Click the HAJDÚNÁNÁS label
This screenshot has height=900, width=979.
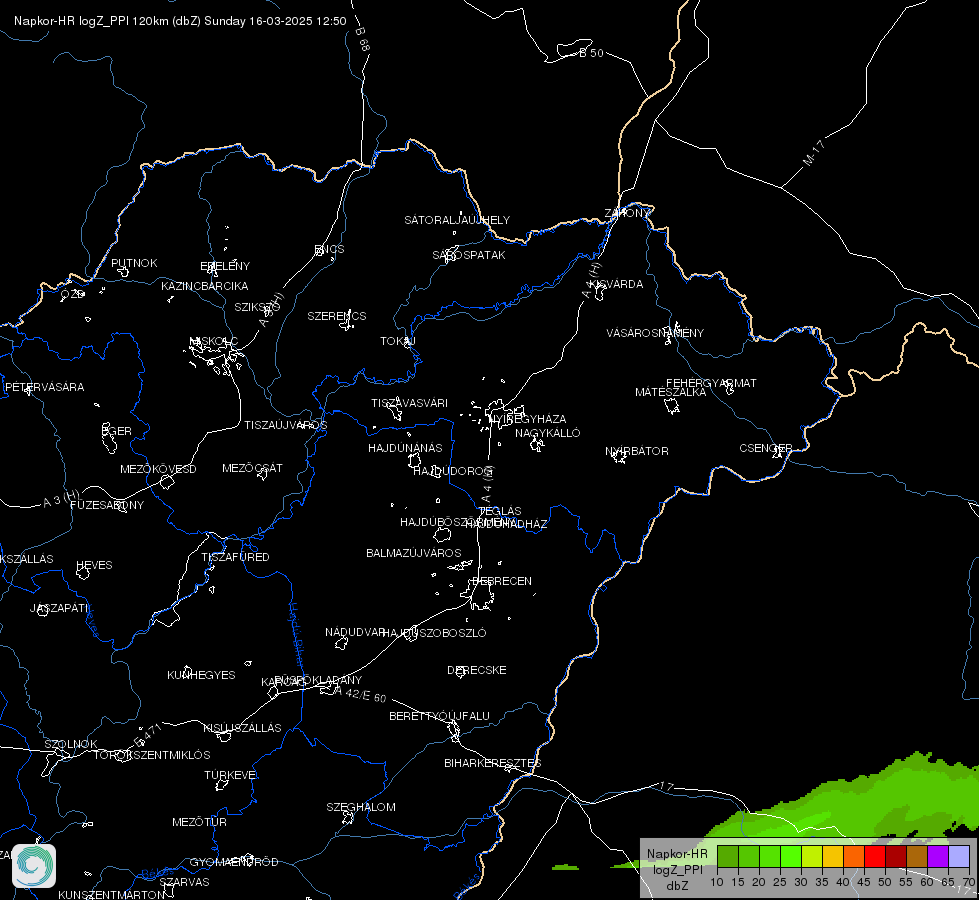(x=405, y=448)
